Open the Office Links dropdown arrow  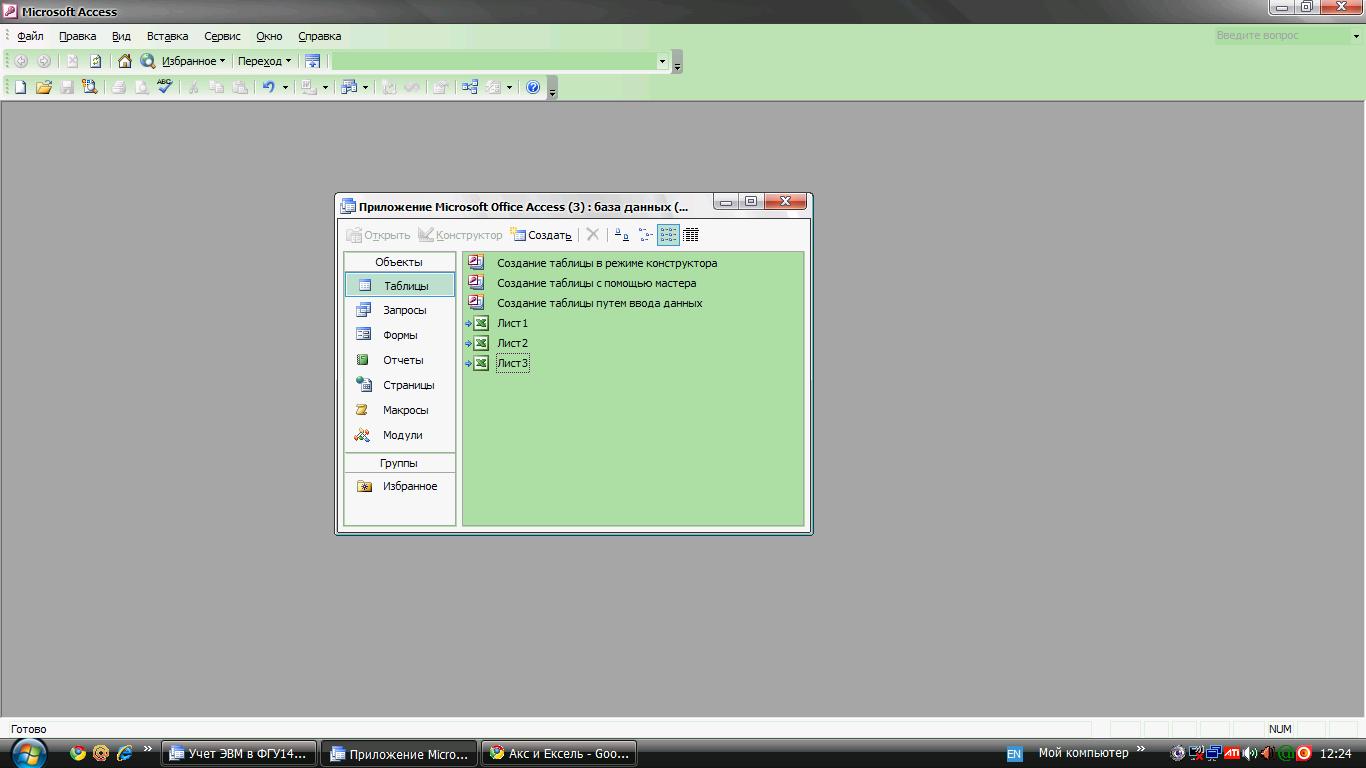pyautogui.click(x=325, y=87)
